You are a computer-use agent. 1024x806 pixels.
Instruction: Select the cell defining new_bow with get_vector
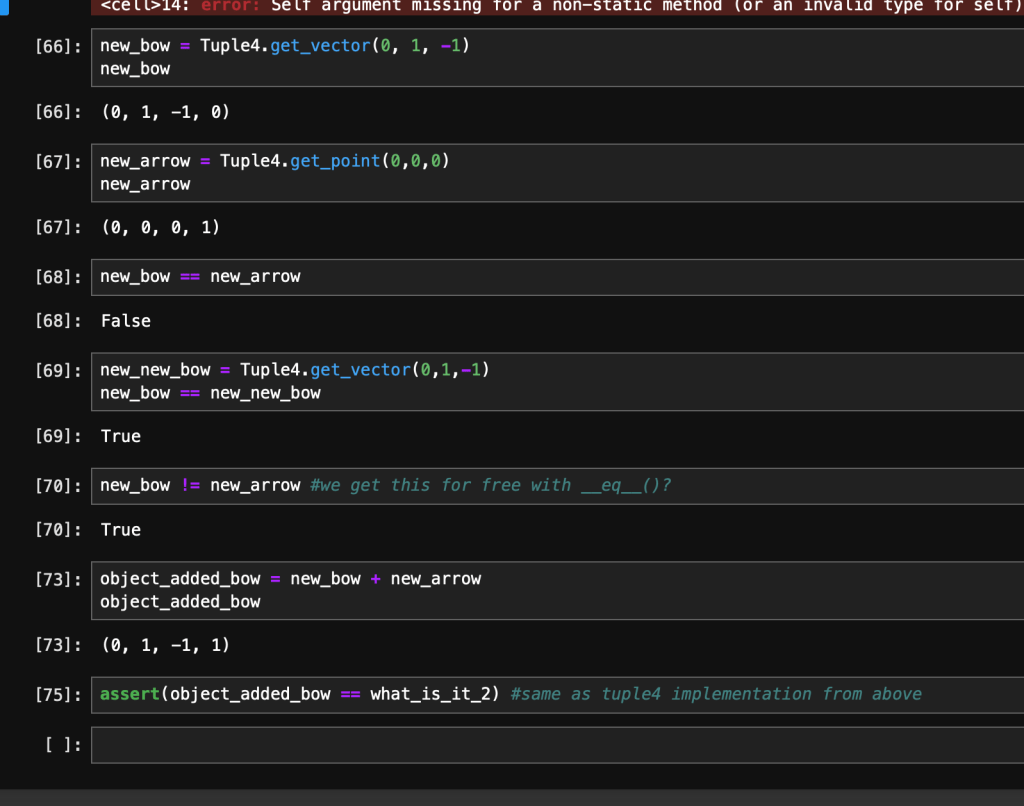[556, 57]
